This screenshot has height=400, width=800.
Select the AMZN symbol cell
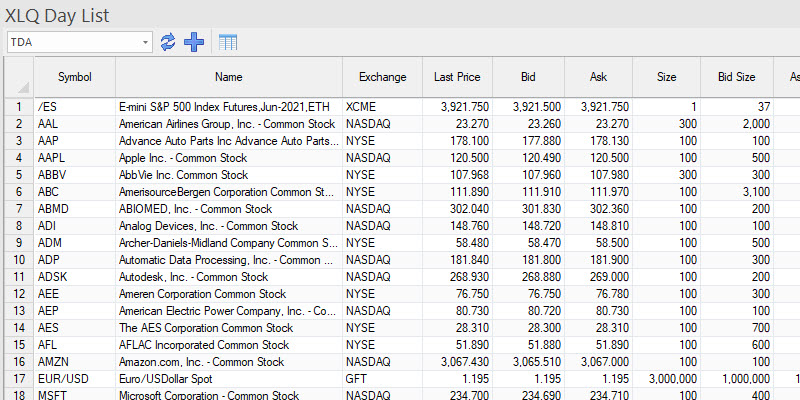coord(75,362)
